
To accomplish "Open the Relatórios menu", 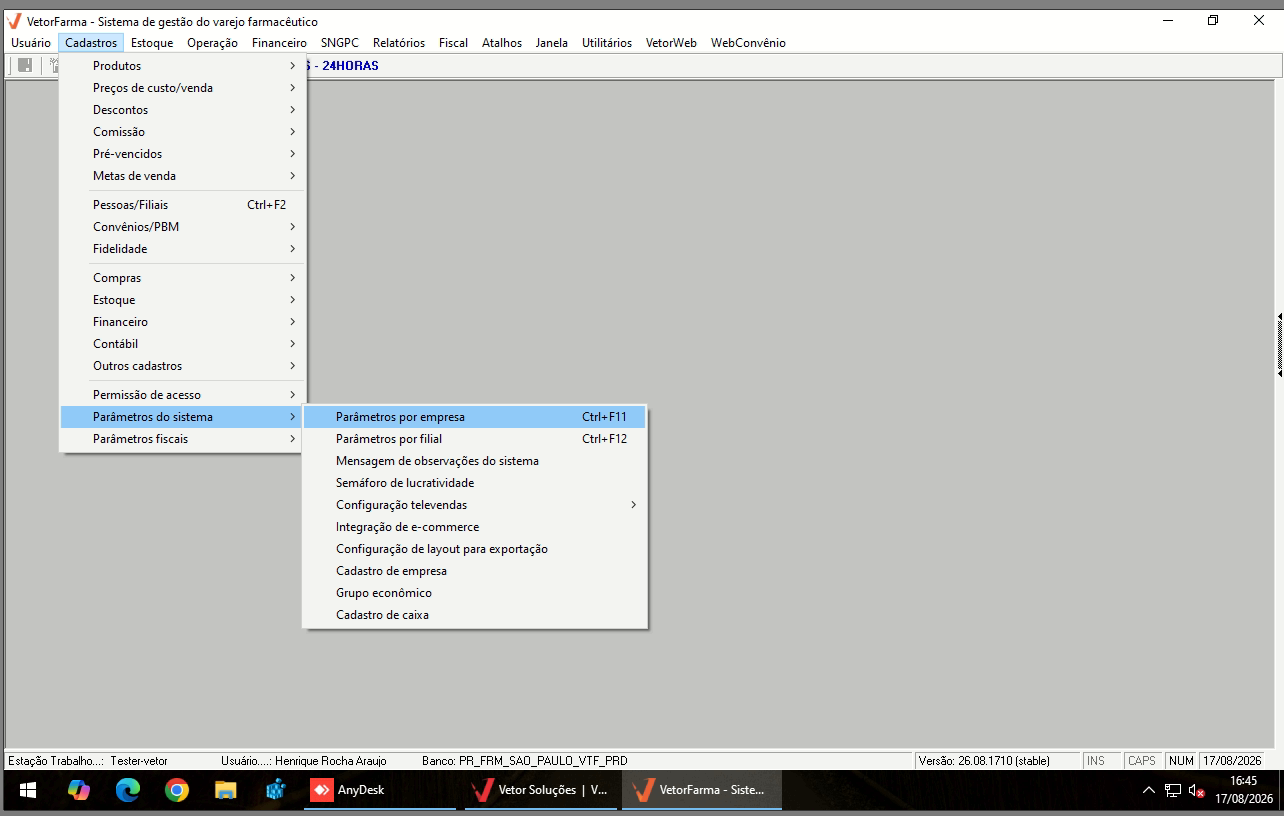I will point(399,43).
